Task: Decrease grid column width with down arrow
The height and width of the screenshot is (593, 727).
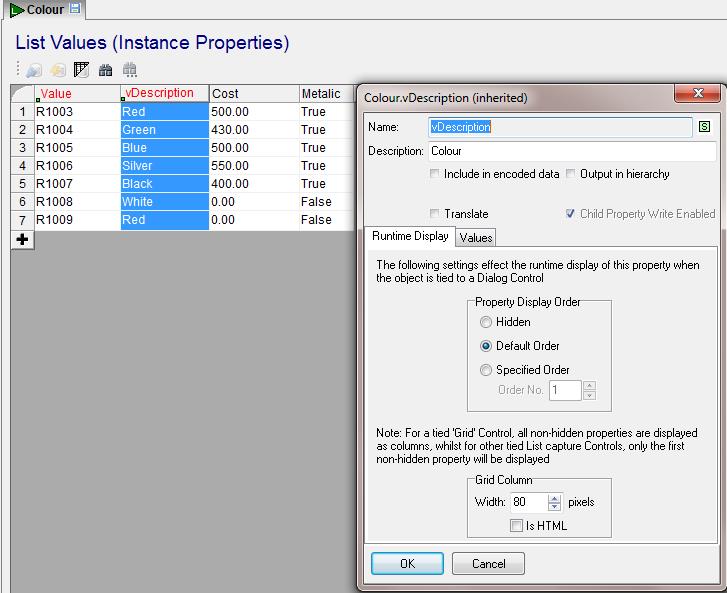Action: click(556, 507)
